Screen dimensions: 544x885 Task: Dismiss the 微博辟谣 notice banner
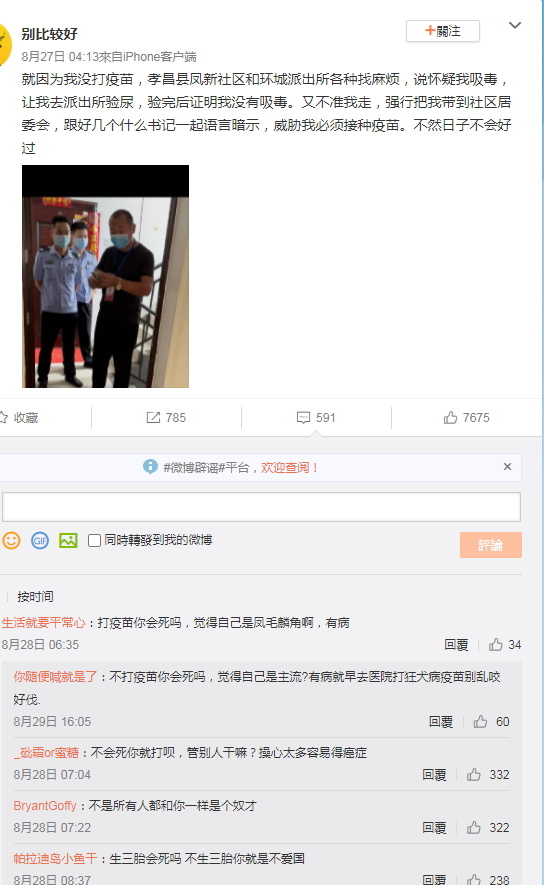pos(507,466)
